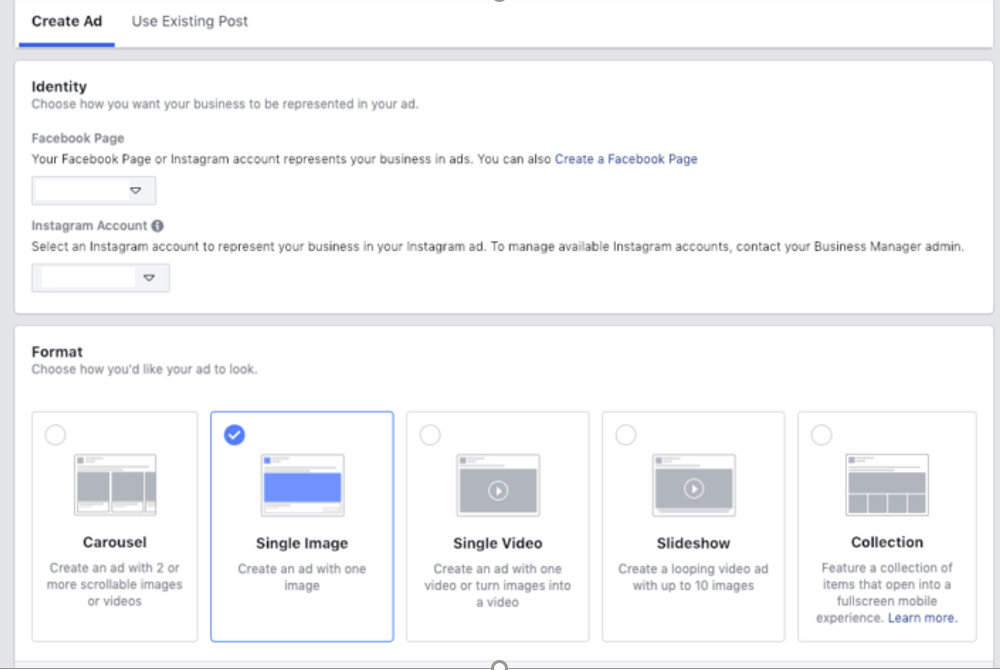
Task: Open Learn more under Collection description
Action: 921,617
